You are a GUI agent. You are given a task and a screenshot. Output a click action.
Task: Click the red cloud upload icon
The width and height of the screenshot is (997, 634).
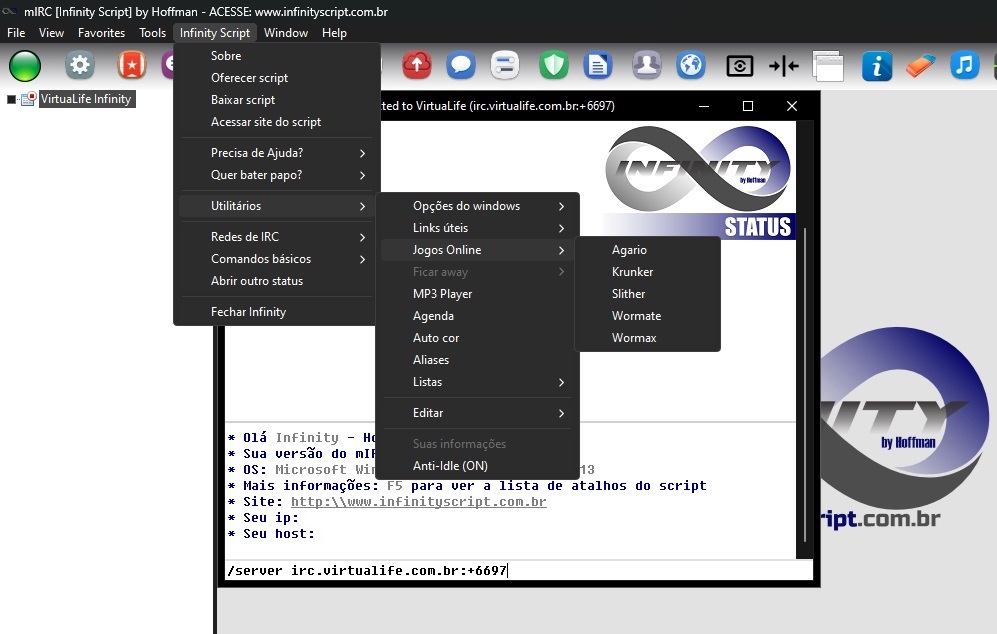[x=416, y=66]
